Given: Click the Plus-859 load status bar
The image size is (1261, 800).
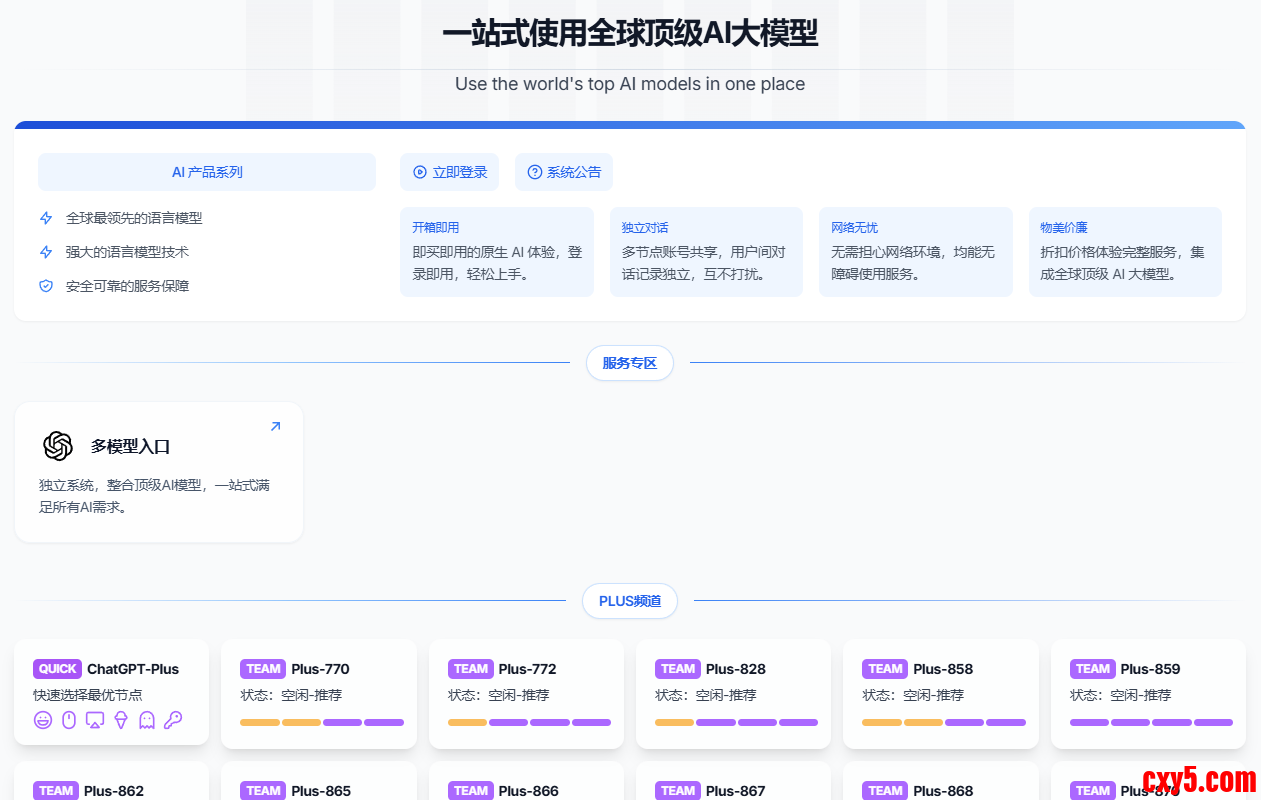Looking at the screenshot, I should 1150,722.
